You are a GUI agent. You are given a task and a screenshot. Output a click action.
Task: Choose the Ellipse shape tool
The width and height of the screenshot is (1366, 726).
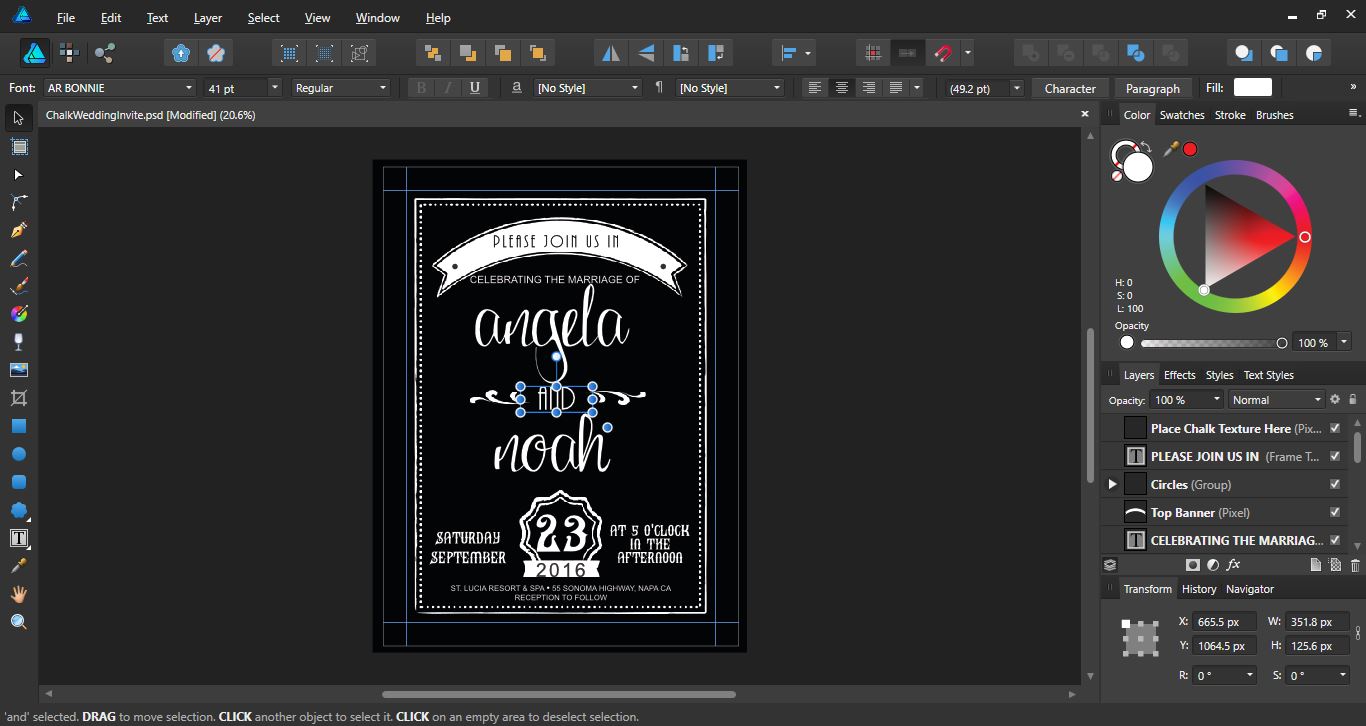[x=18, y=454]
